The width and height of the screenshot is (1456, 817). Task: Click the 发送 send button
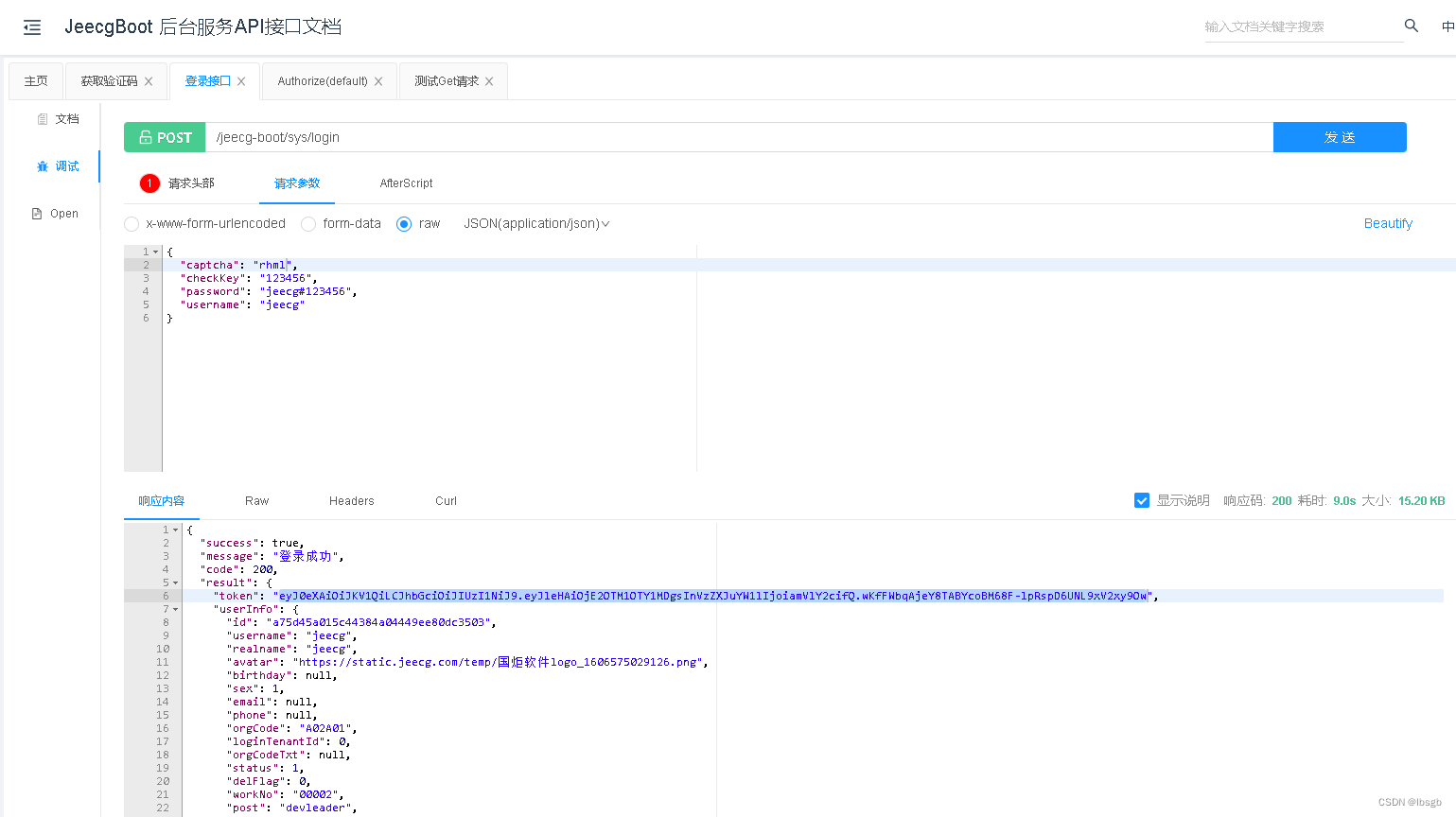click(1340, 137)
